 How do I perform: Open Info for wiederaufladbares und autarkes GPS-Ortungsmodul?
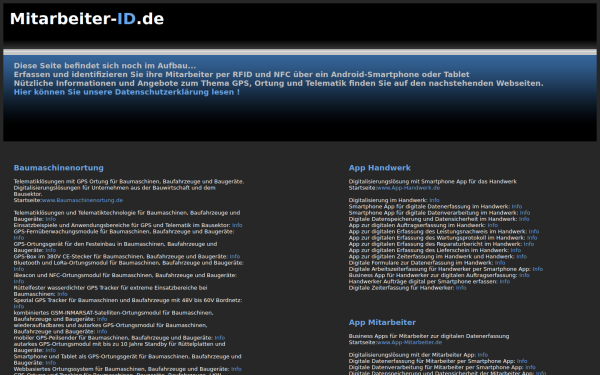pyautogui.click(x=102, y=332)
